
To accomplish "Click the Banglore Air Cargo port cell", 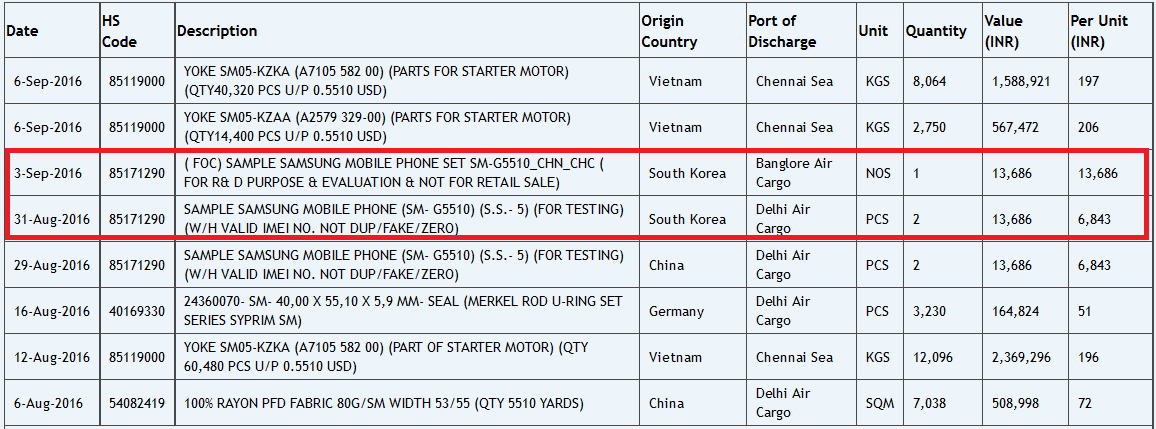I will pos(793,173).
